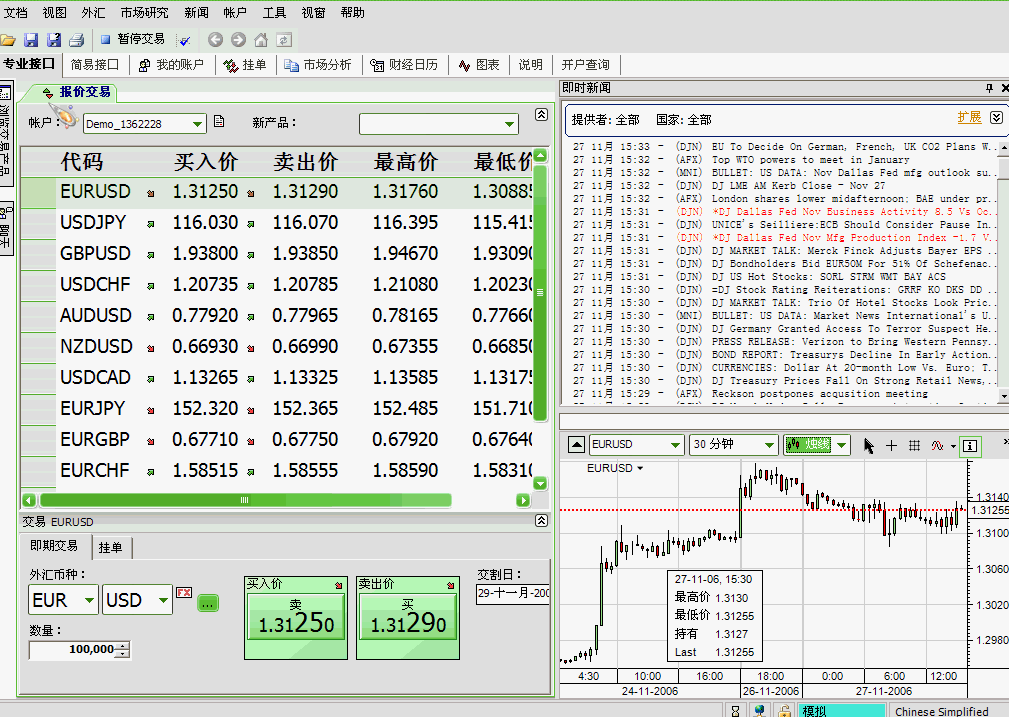Viewport: 1009px width, 717px height.
Task: Open the 30 分钟 timeframe dropdown
Action: [769, 445]
